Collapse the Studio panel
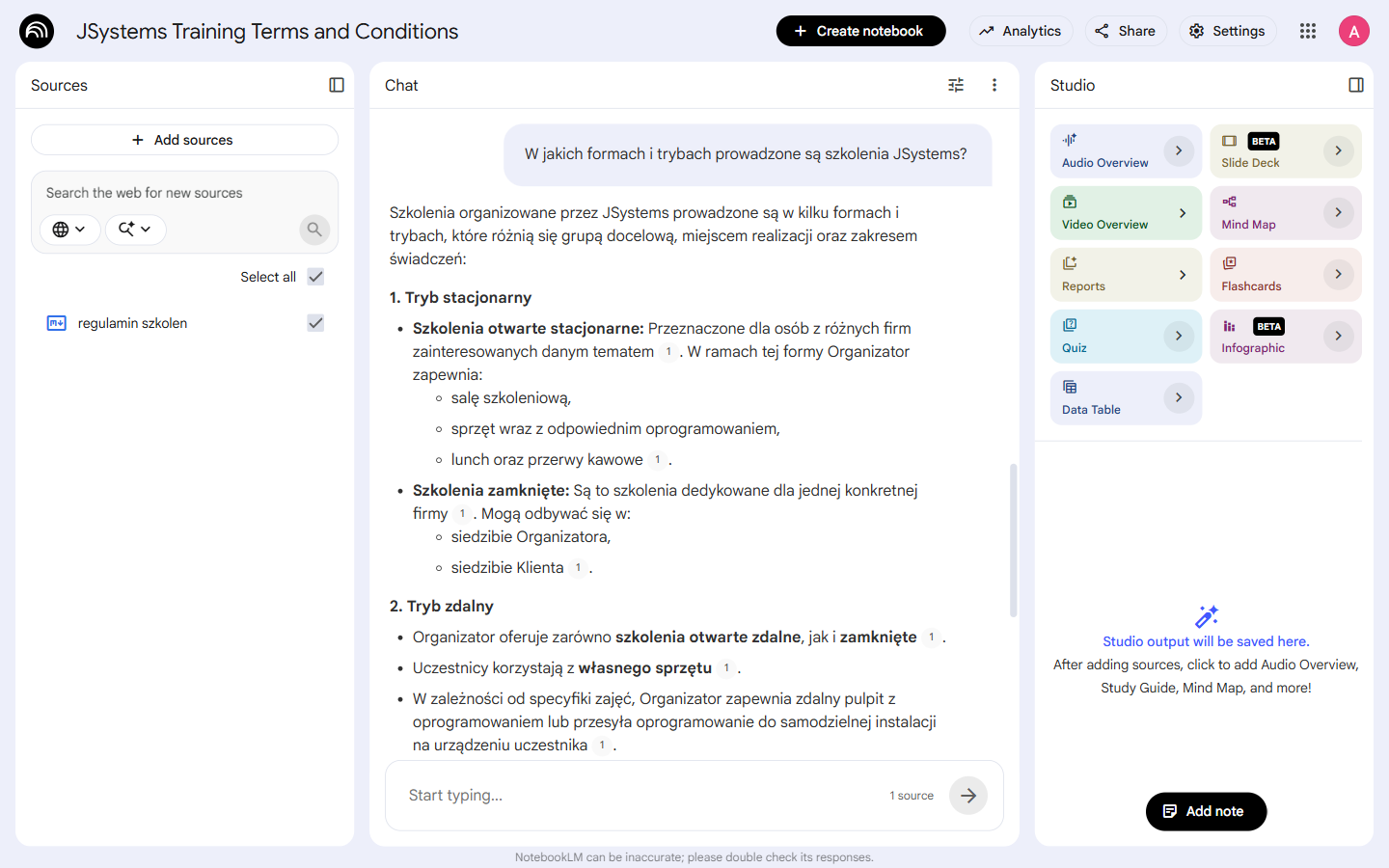1389x868 pixels. pos(1356,85)
